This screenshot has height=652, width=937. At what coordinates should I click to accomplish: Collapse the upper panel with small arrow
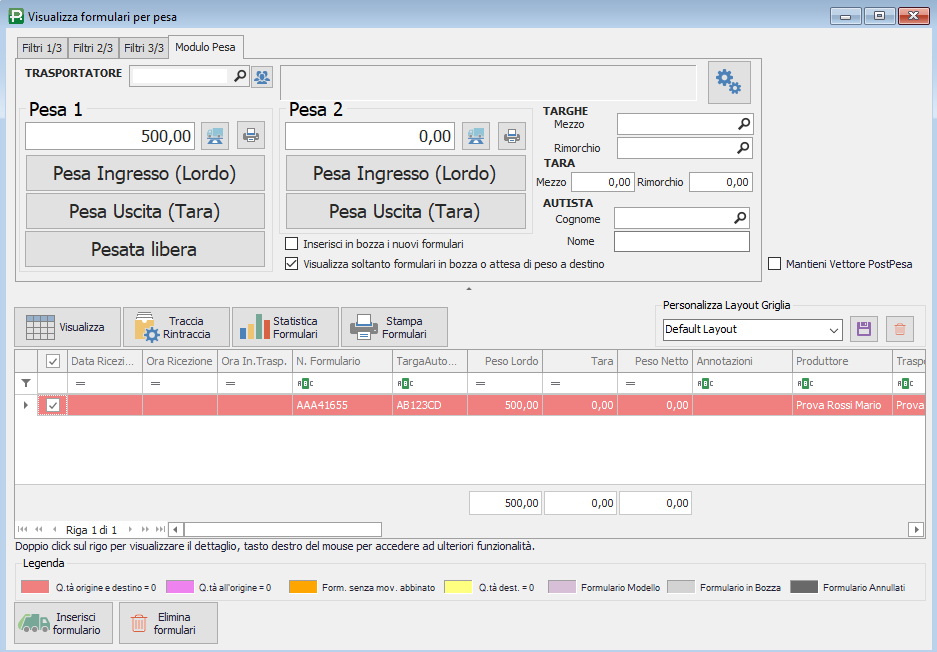(468, 288)
